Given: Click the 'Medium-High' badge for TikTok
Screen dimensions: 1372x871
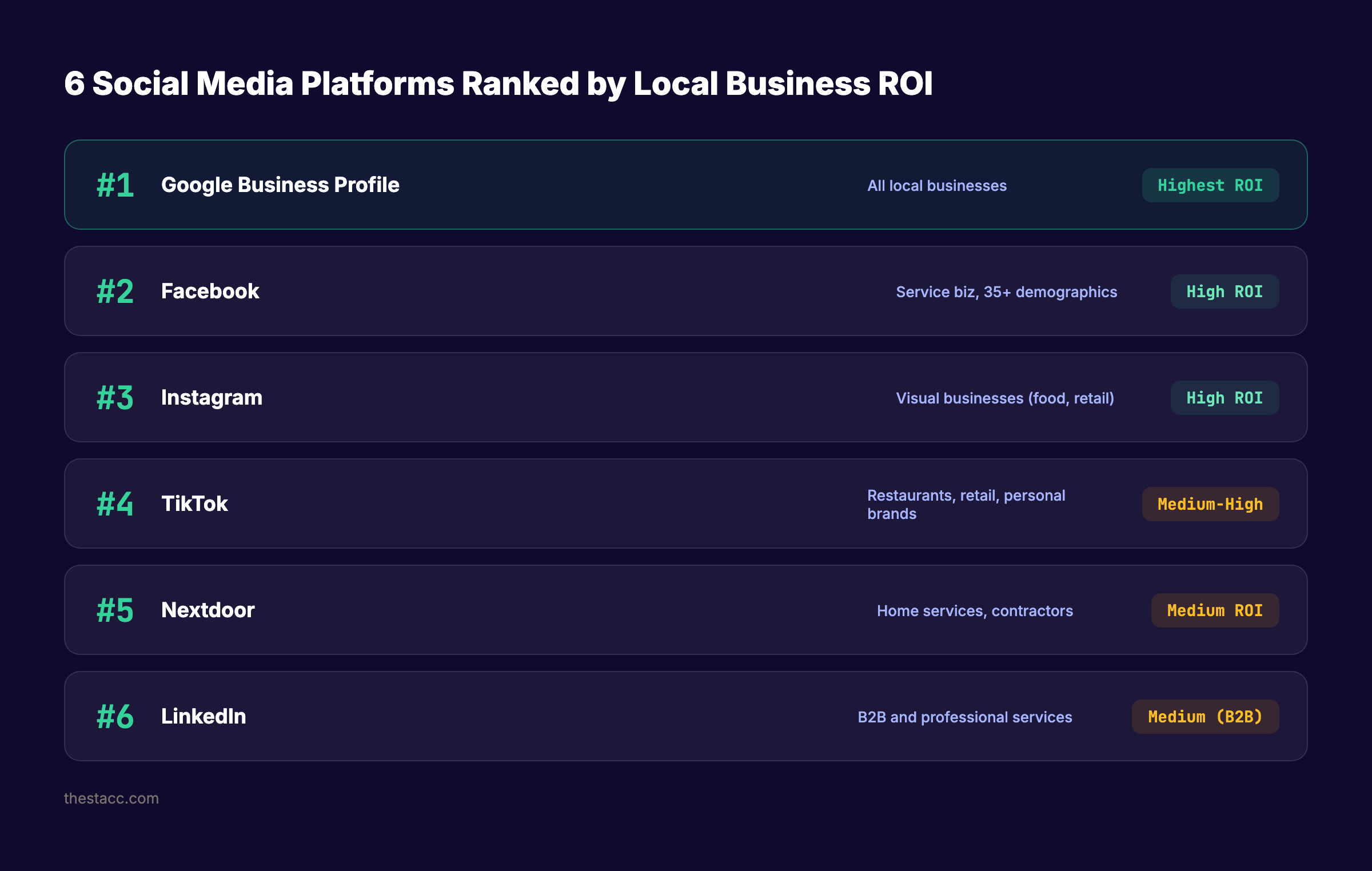Looking at the screenshot, I should [x=1210, y=504].
